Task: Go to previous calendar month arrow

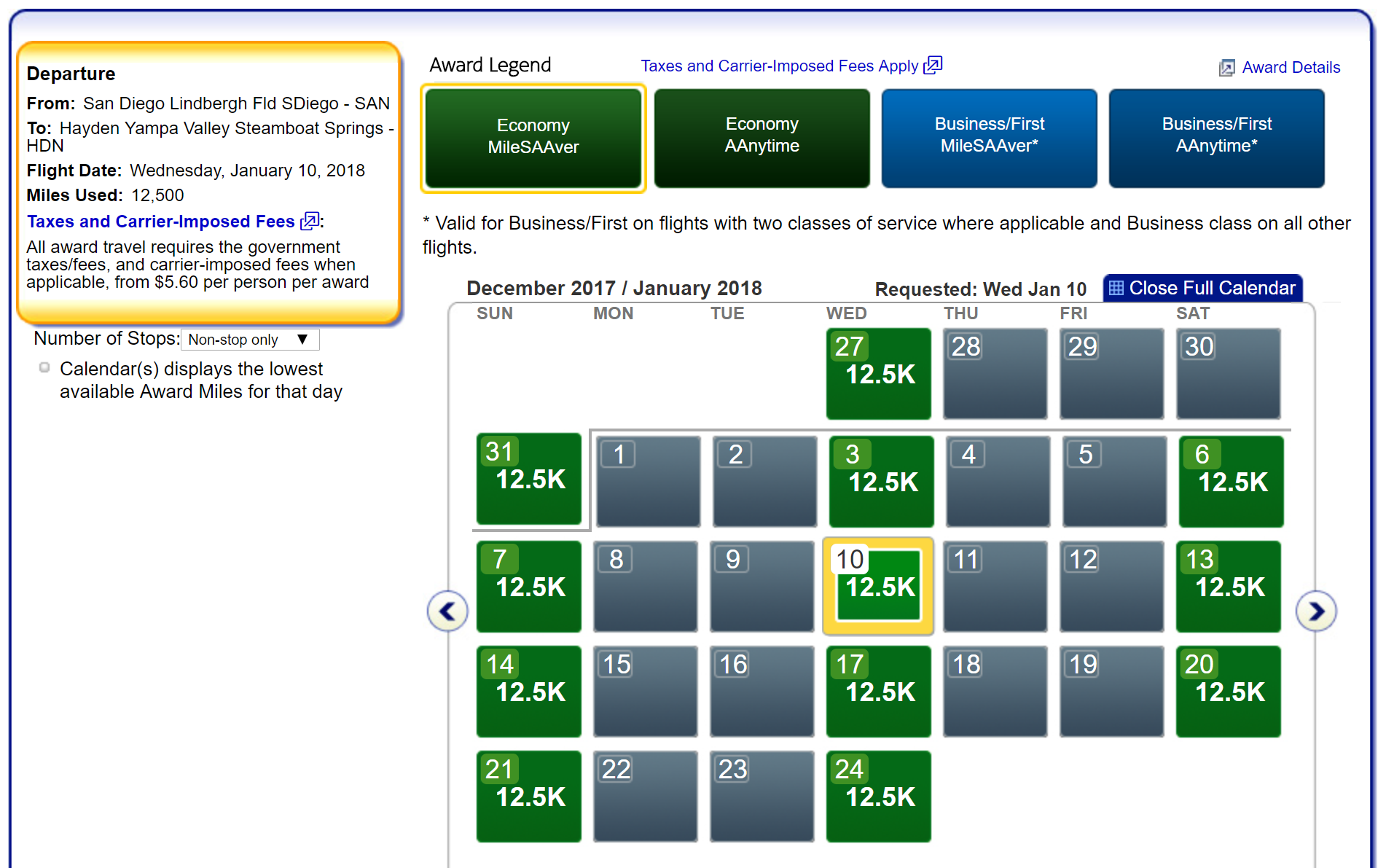Action: [x=447, y=611]
